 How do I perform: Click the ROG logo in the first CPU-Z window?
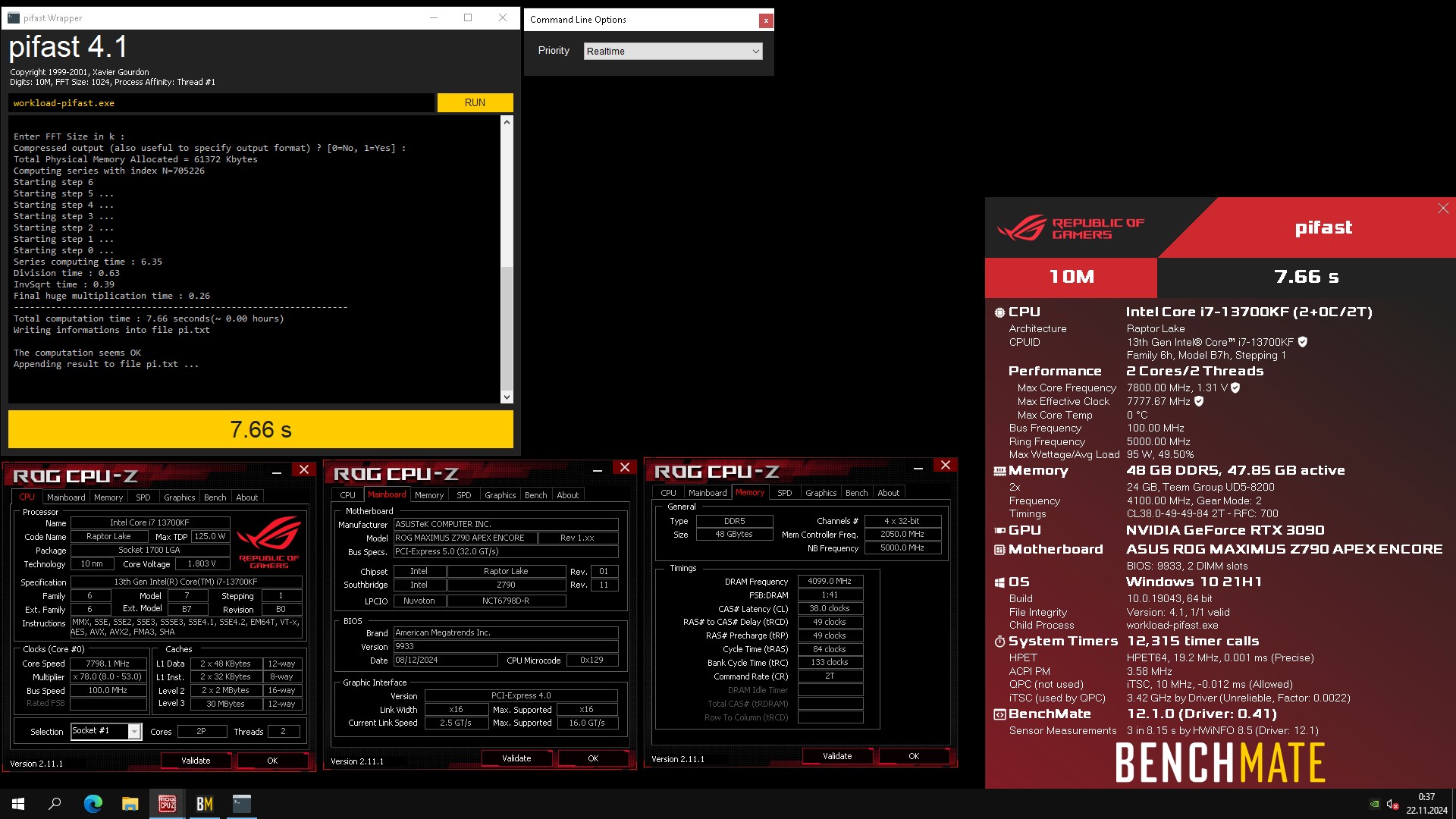(x=268, y=541)
